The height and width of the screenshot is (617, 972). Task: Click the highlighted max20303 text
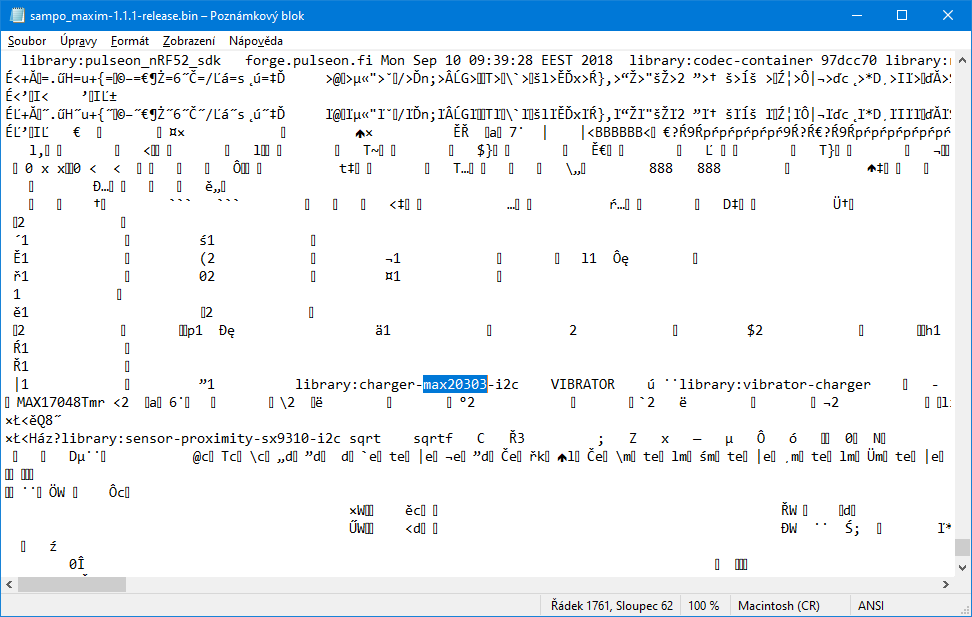click(x=455, y=385)
